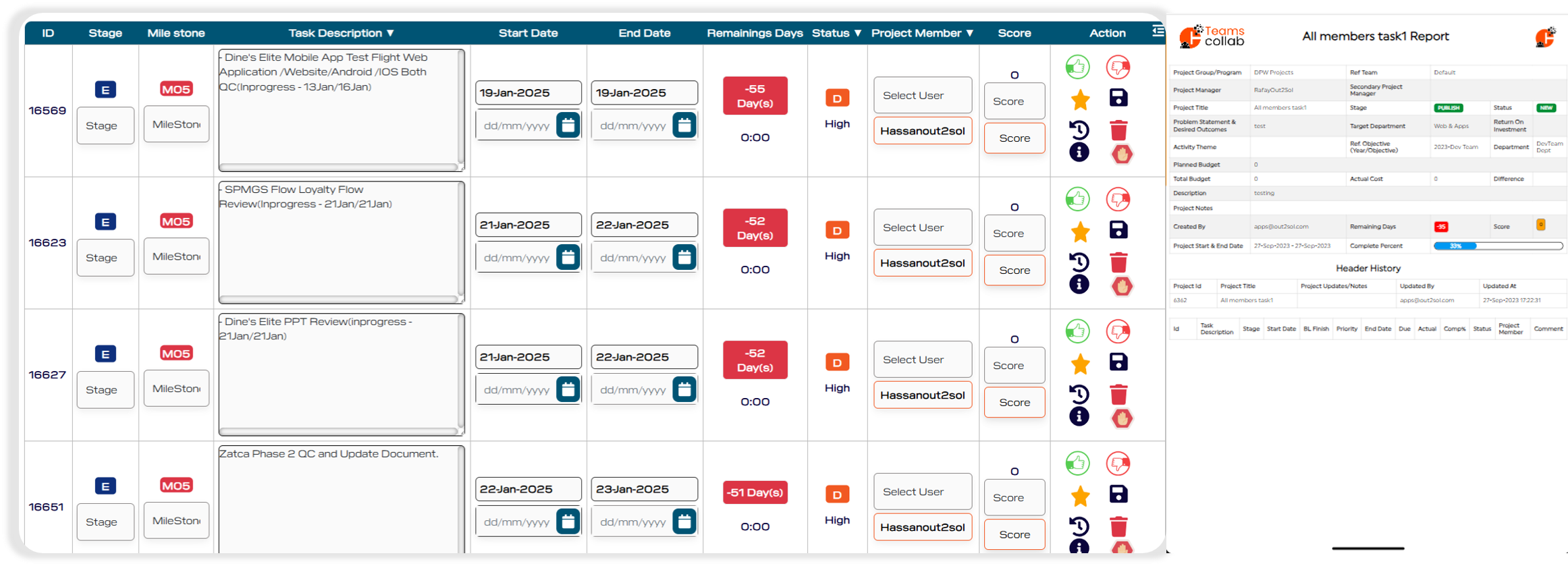The width and height of the screenshot is (1568, 566).
Task: Delete task 16623 with the trash icon
Action: click(x=1118, y=262)
